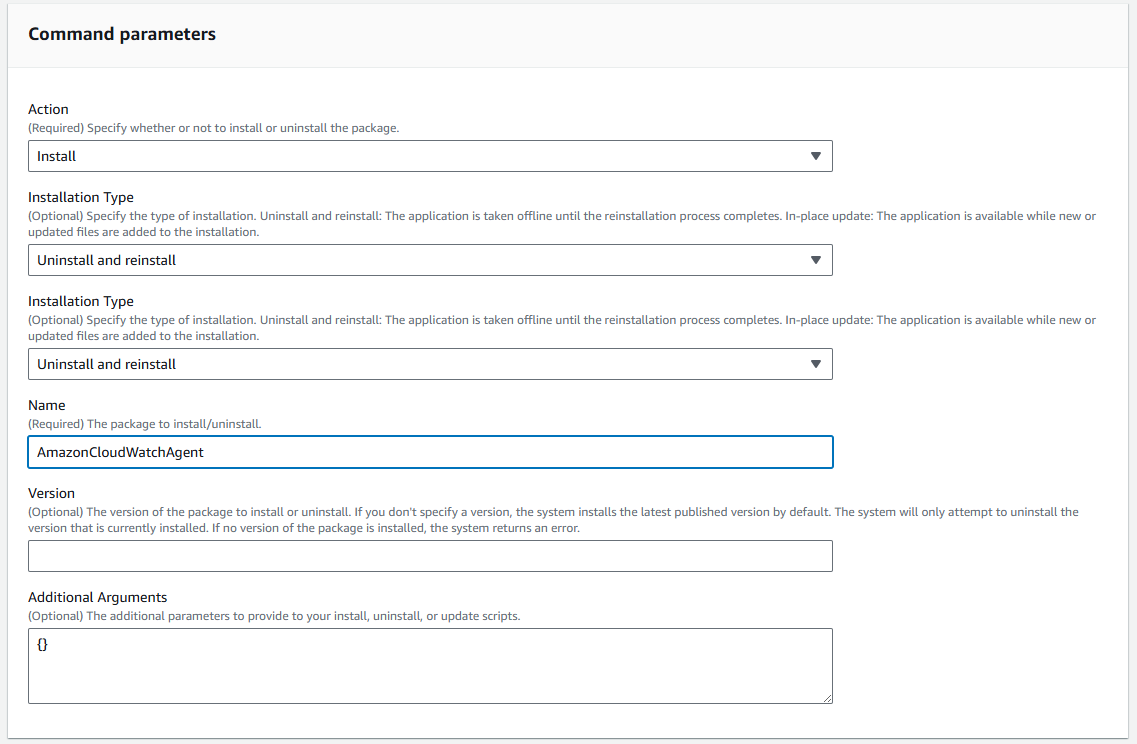
Task: Click the resize handle of Additional Arguments box
Action: point(827,698)
